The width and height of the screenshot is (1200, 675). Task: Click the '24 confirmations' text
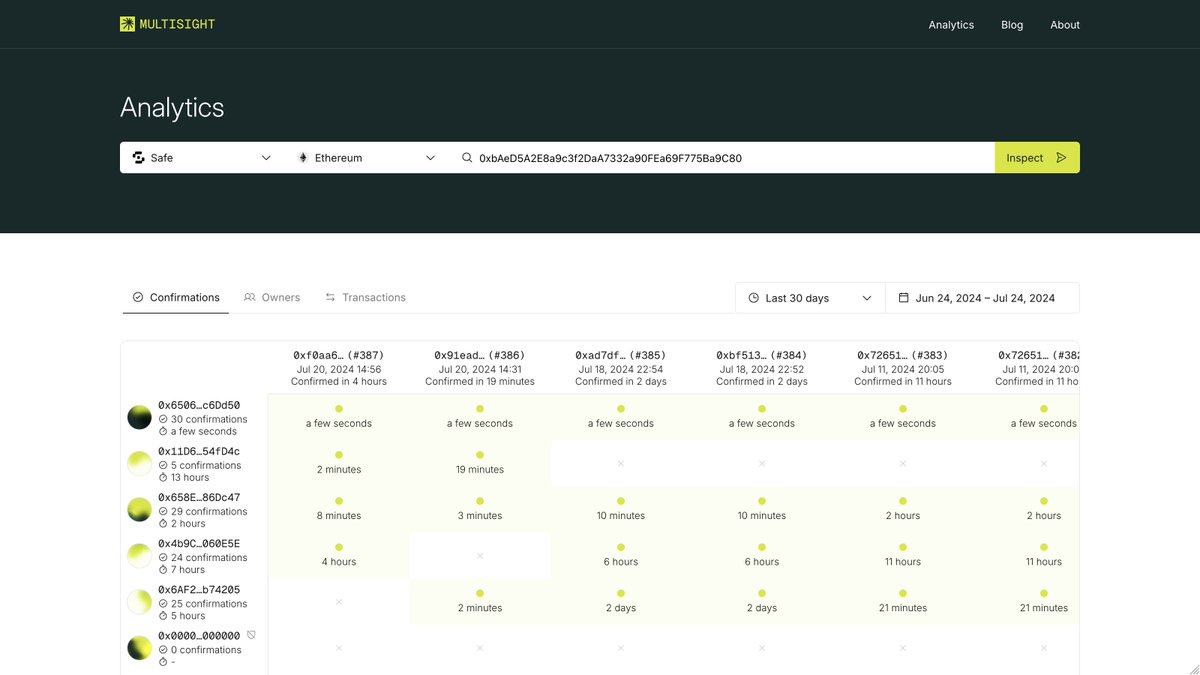209,557
